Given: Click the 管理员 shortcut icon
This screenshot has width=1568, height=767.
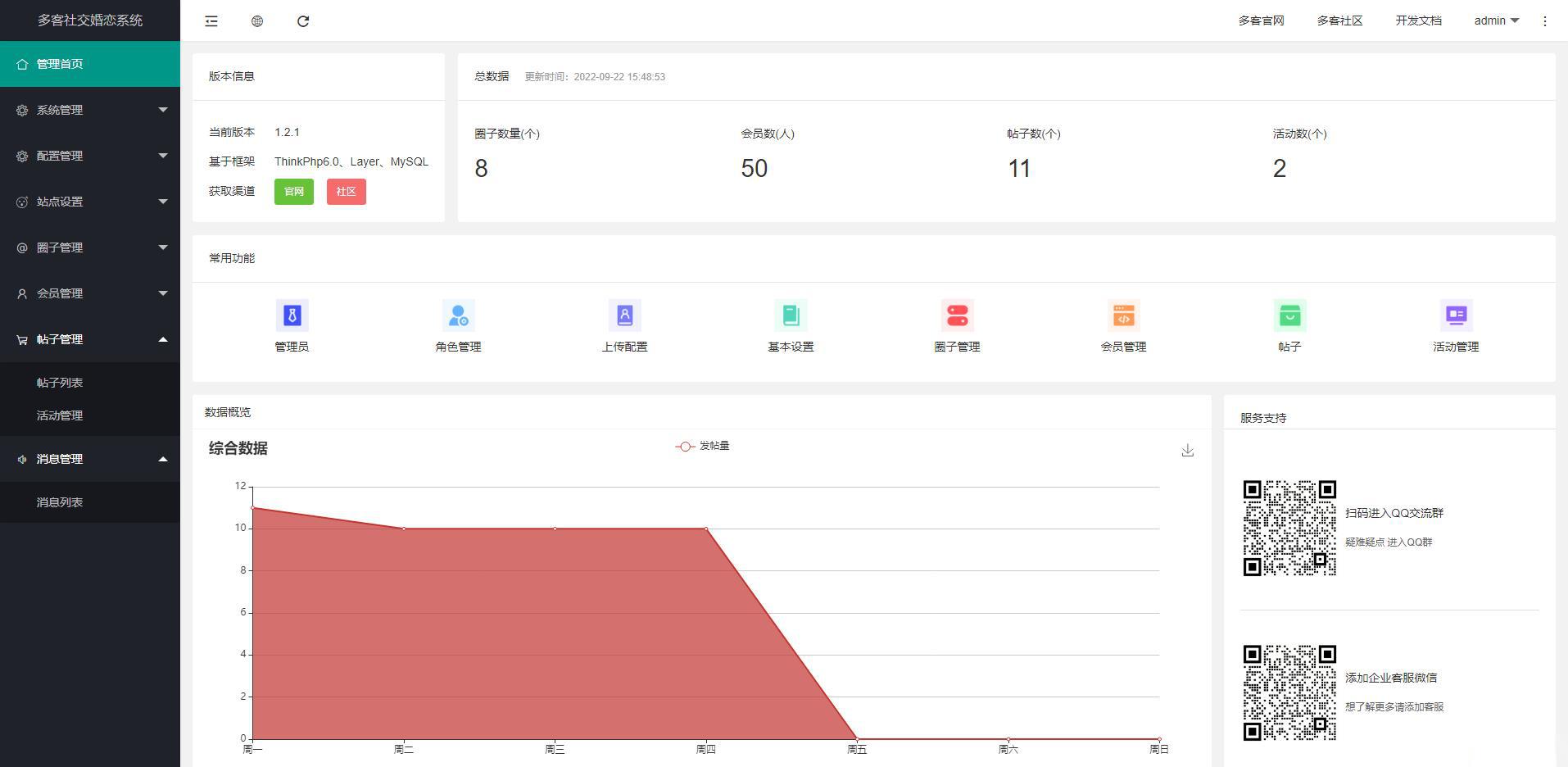Looking at the screenshot, I should [x=292, y=315].
